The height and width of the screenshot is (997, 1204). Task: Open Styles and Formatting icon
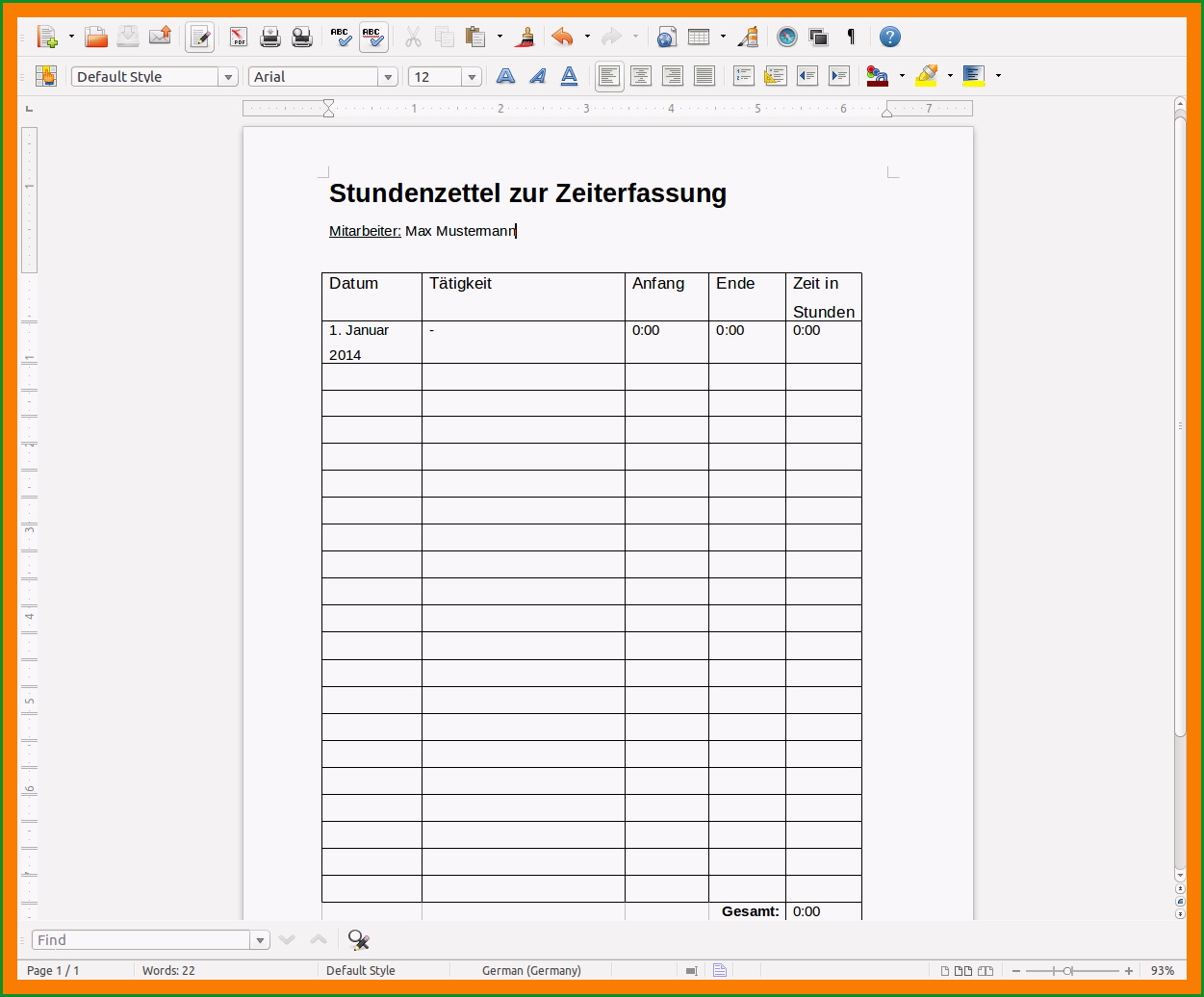click(x=46, y=76)
